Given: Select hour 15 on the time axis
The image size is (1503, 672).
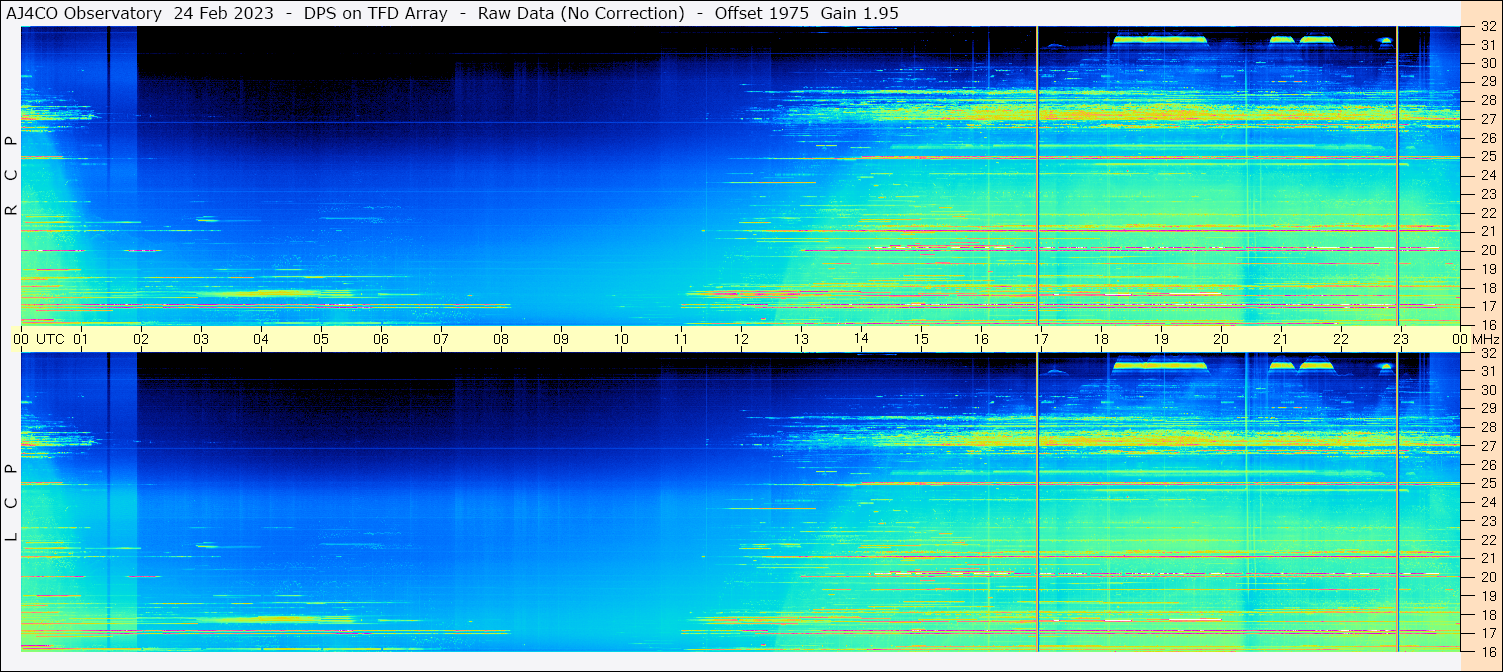Looking at the screenshot, I should coord(921,339).
